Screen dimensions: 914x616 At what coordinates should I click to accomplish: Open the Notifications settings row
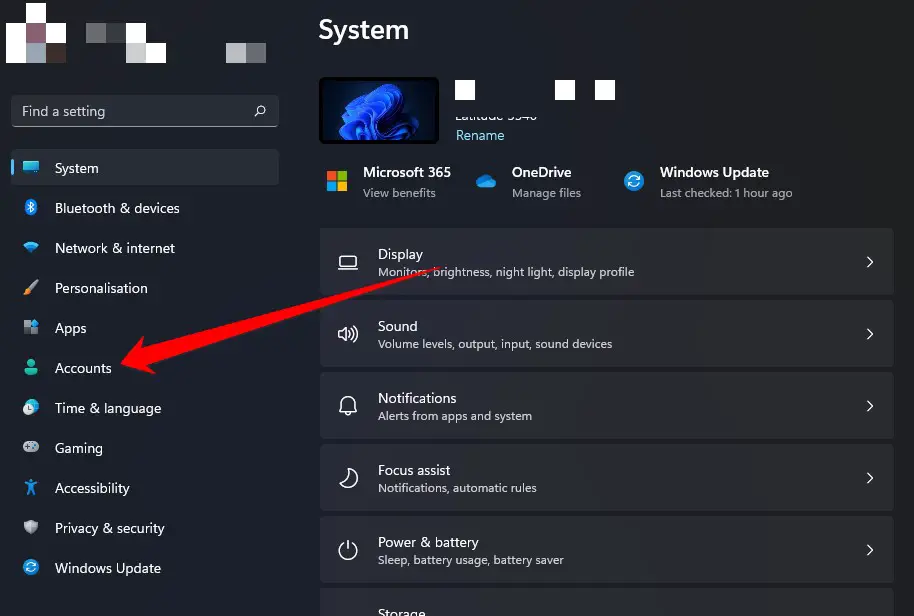tap(606, 406)
